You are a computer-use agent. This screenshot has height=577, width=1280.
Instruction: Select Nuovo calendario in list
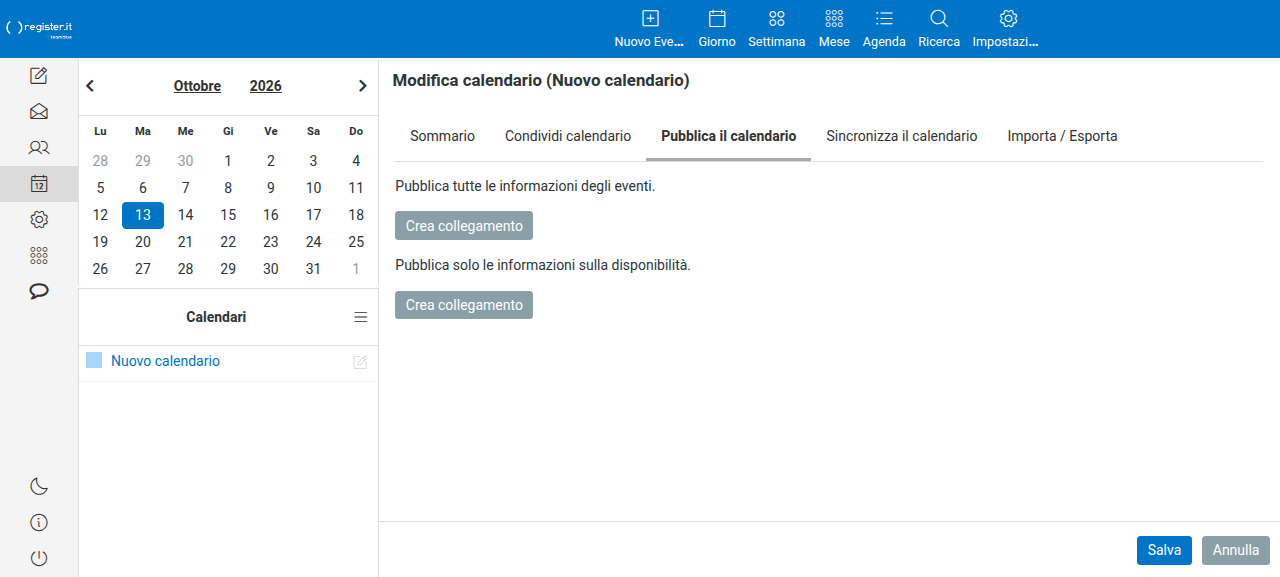click(165, 361)
